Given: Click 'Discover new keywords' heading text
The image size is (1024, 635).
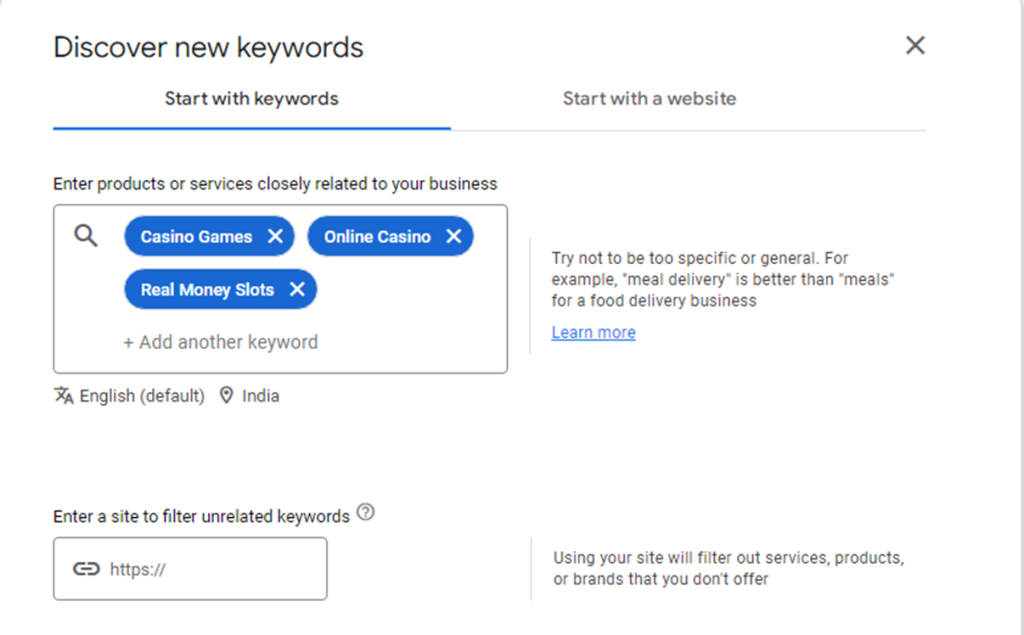Looking at the screenshot, I should (x=208, y=48).
